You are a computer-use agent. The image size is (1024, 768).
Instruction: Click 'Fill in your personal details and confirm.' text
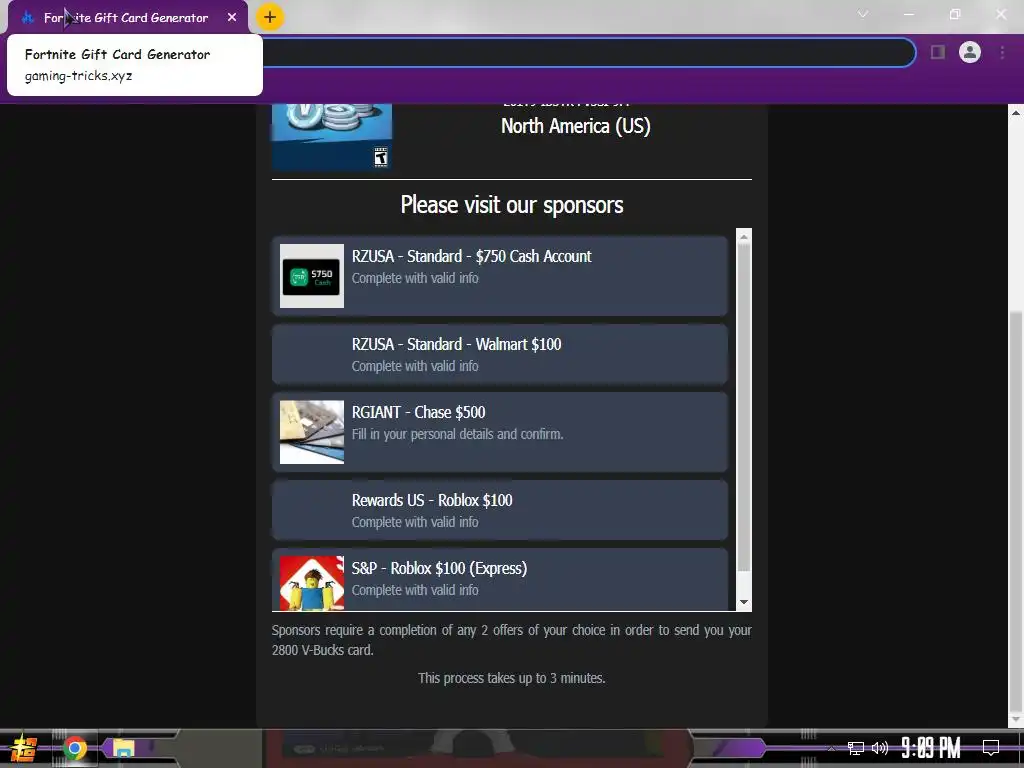(x=457, y=434)
